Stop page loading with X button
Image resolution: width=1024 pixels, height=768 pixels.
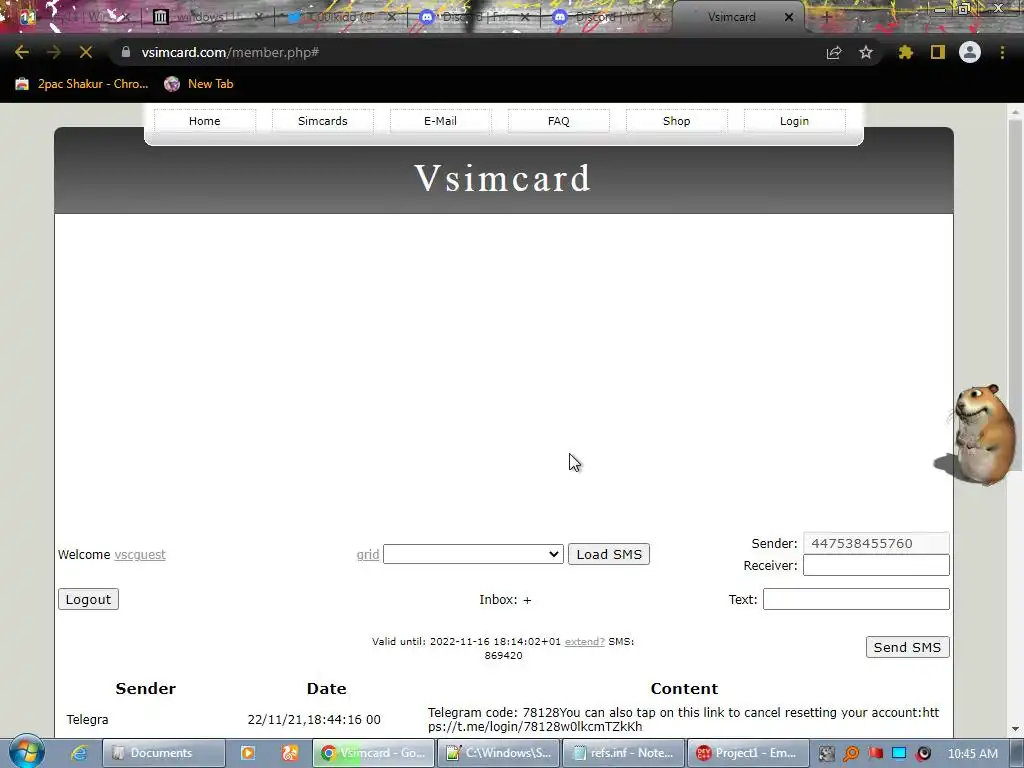pyautogui.click(x=86, y=52)
